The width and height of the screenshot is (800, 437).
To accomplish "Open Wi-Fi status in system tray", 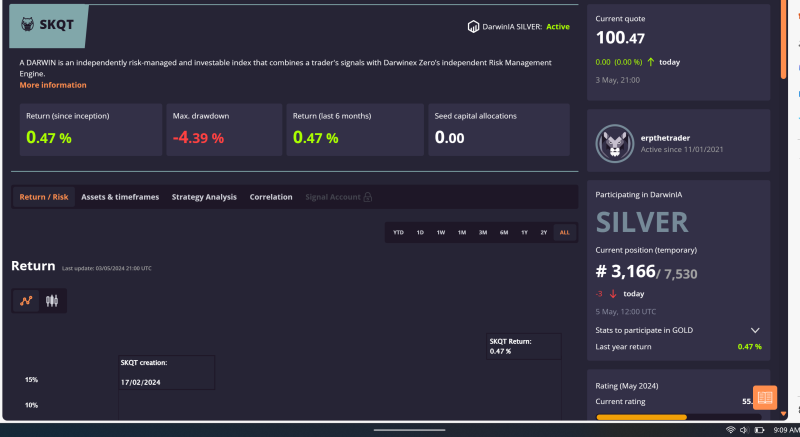I will (731, 430).
